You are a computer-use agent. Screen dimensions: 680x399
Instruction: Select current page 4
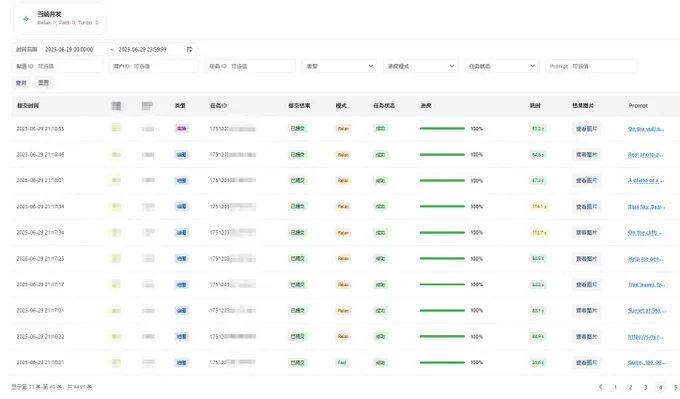pyautogui.click(x=660, y=387)
